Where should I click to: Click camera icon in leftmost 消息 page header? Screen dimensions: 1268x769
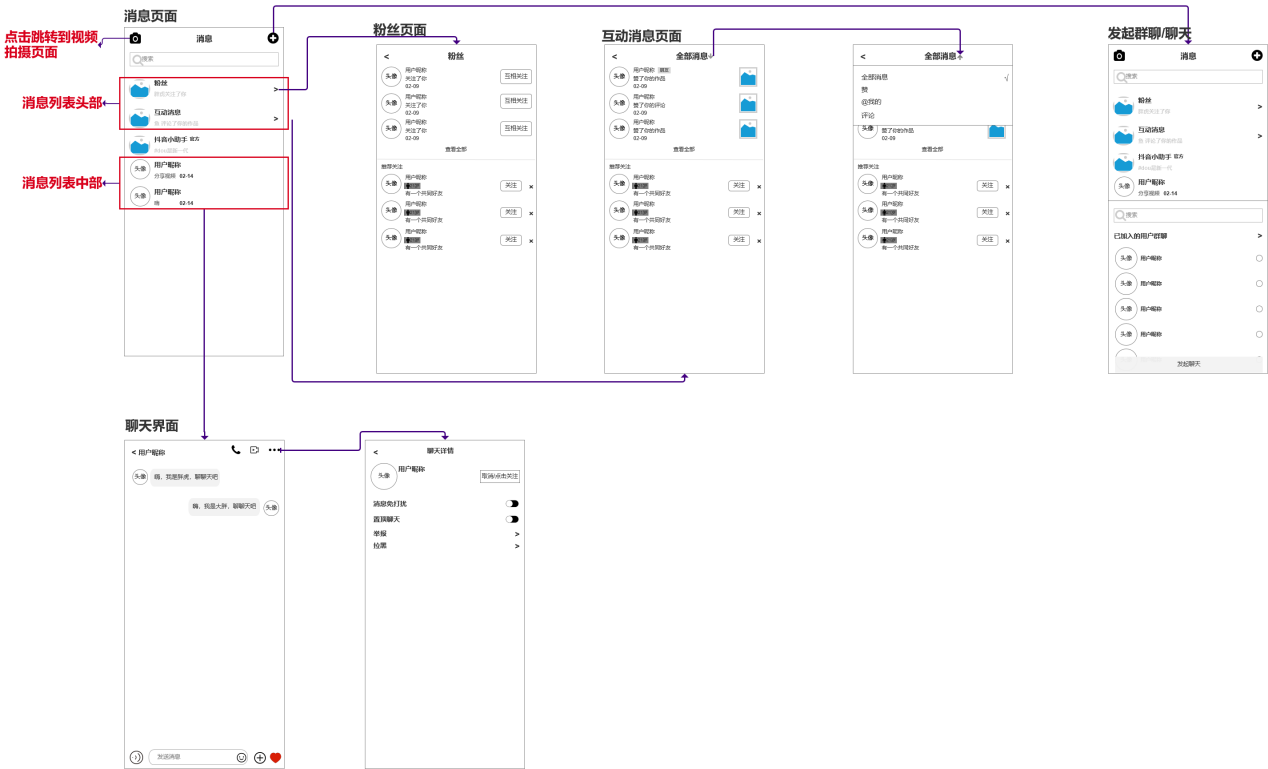click(135, 39)
